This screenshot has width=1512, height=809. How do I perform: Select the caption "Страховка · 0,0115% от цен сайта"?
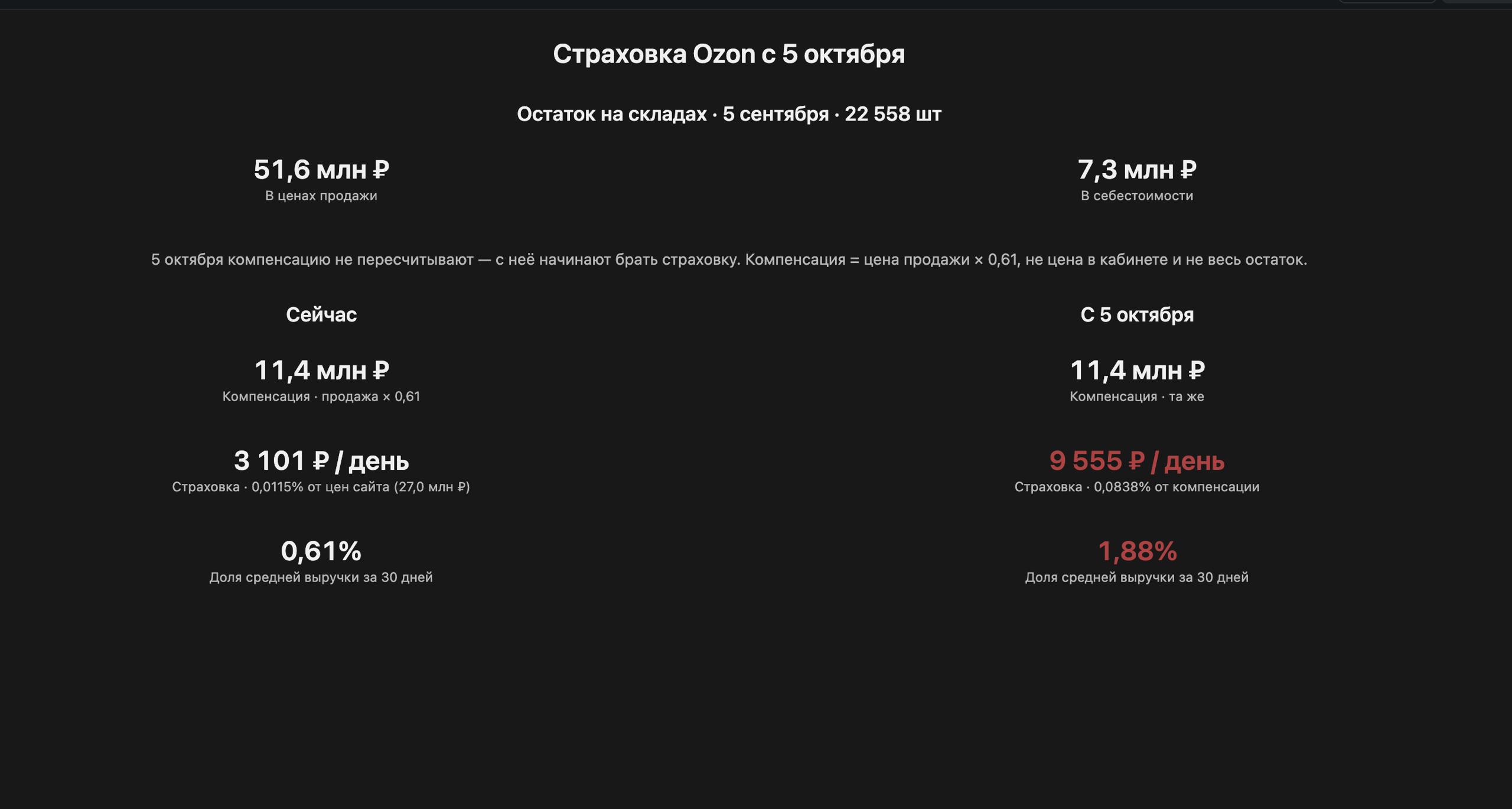321,487
